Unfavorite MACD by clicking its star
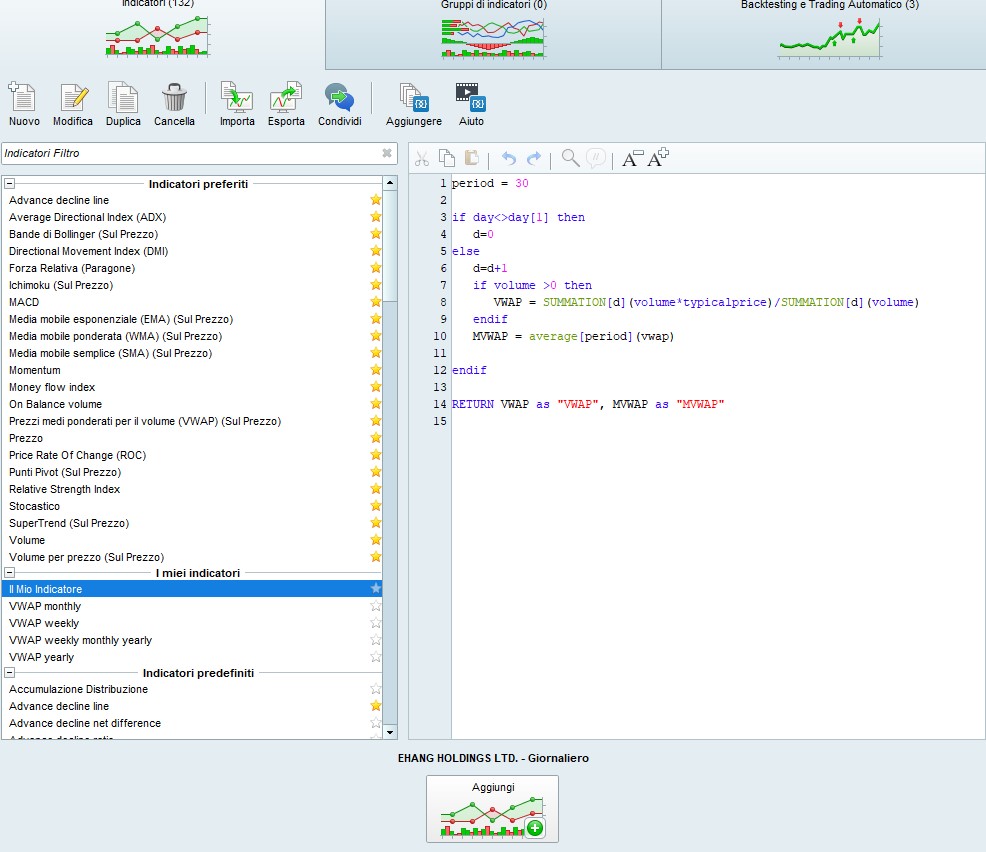 pos(376,302)
